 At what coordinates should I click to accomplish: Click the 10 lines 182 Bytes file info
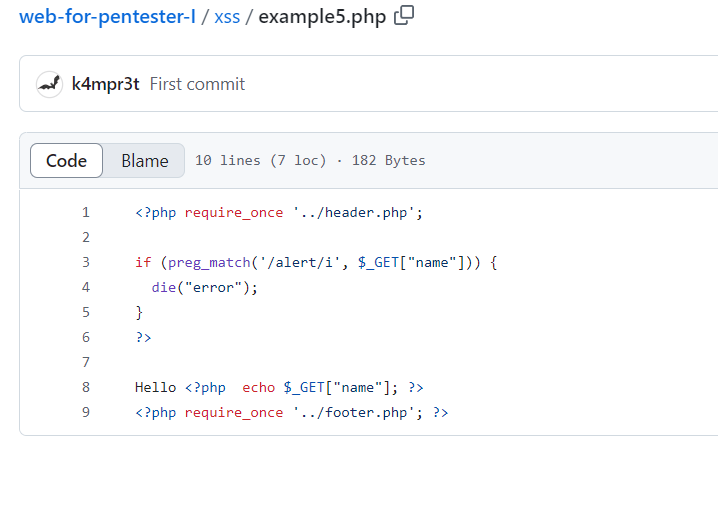[310, 161]
